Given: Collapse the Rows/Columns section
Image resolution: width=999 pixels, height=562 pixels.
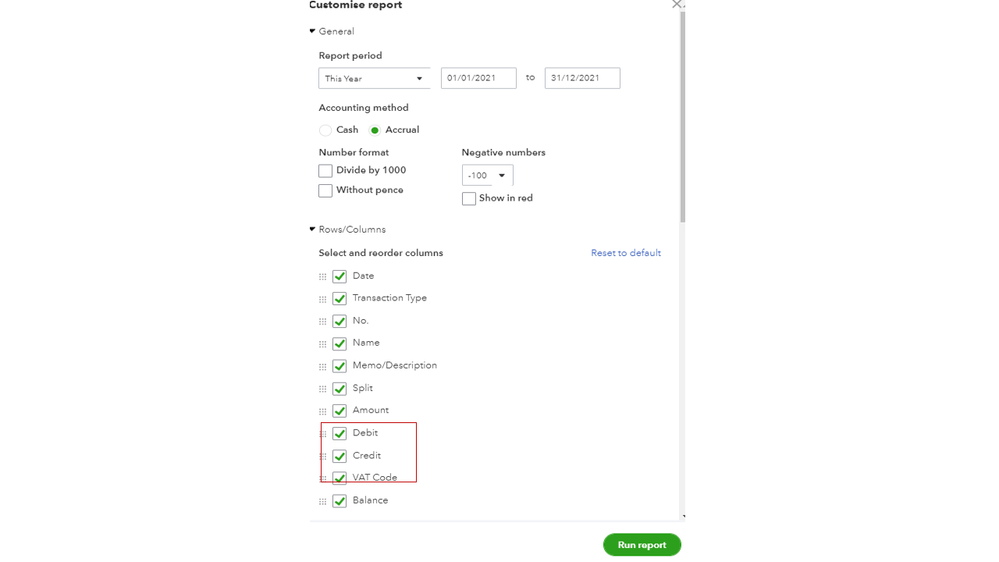Looking at the screenshot, I should 313,230.
